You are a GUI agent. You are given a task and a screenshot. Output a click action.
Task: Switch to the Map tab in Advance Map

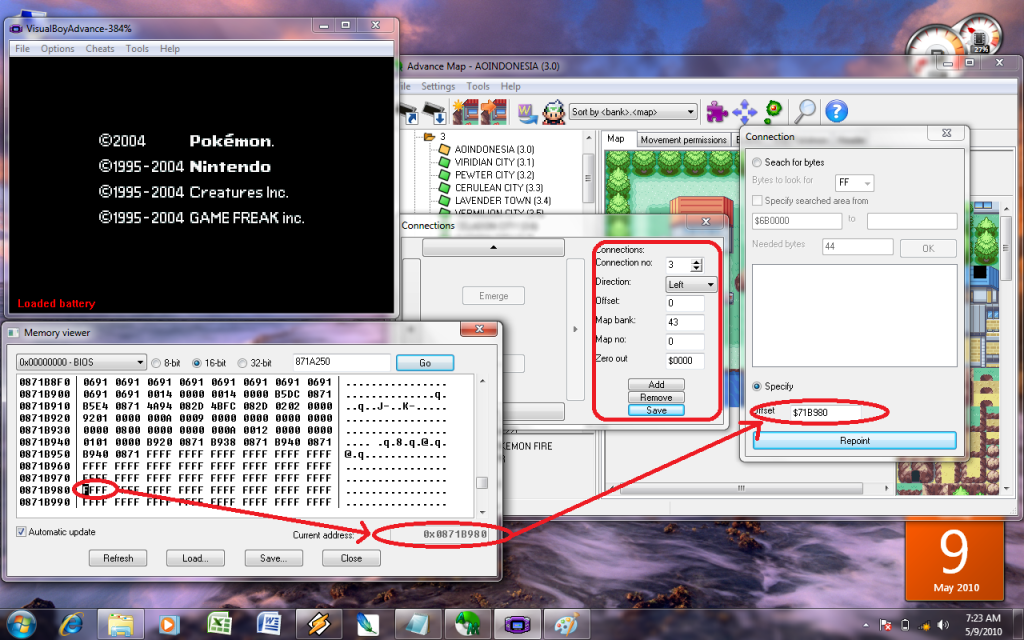click(616, 138)
